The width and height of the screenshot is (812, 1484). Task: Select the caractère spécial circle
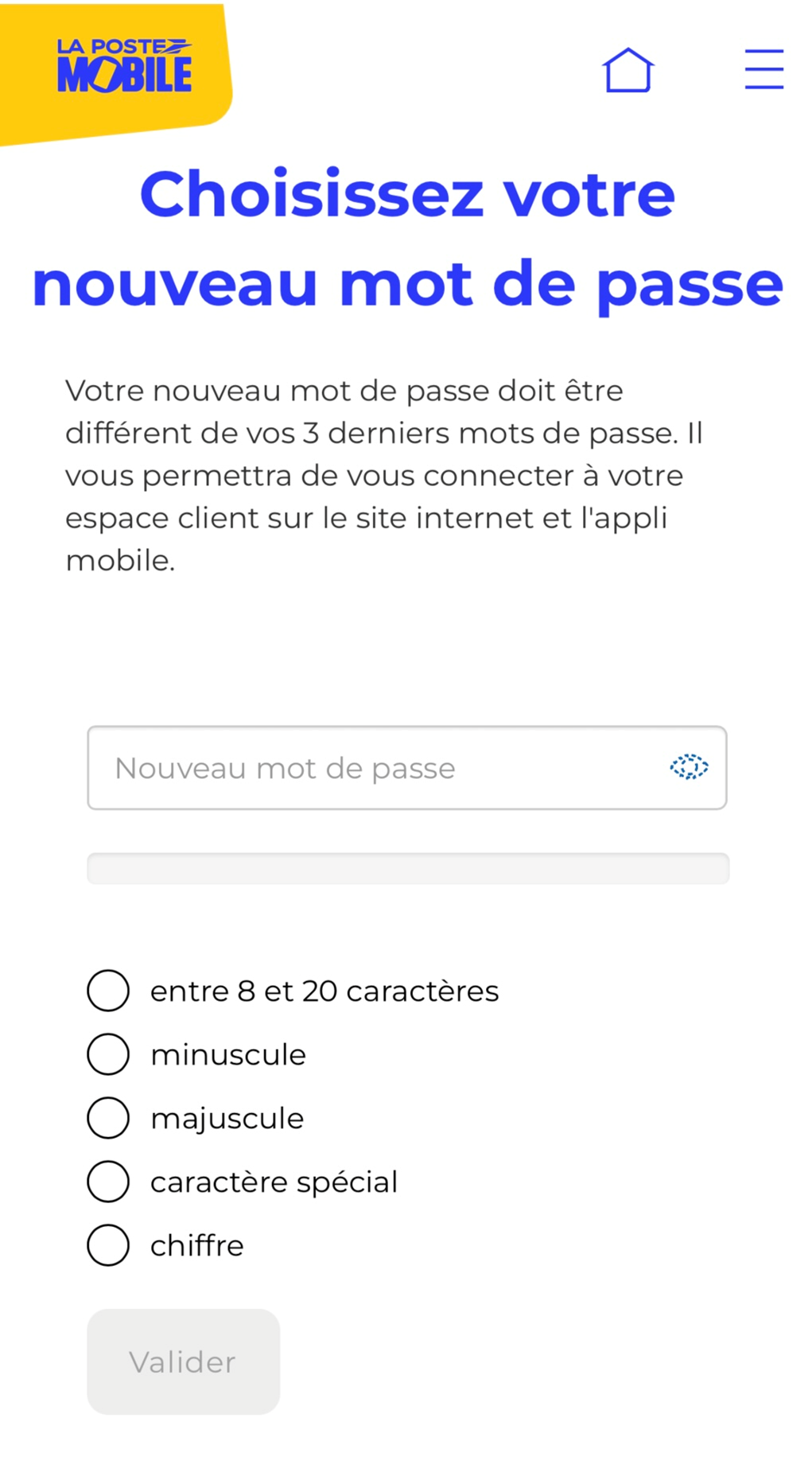tap(108, 1182)
